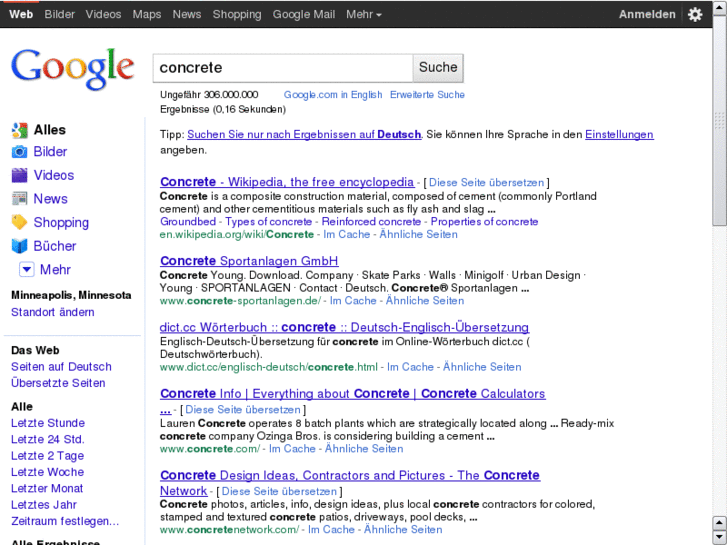Open Ähnliche Seiten for concretenetwork.com
727x545 pixels.
(x=403, y=529)
